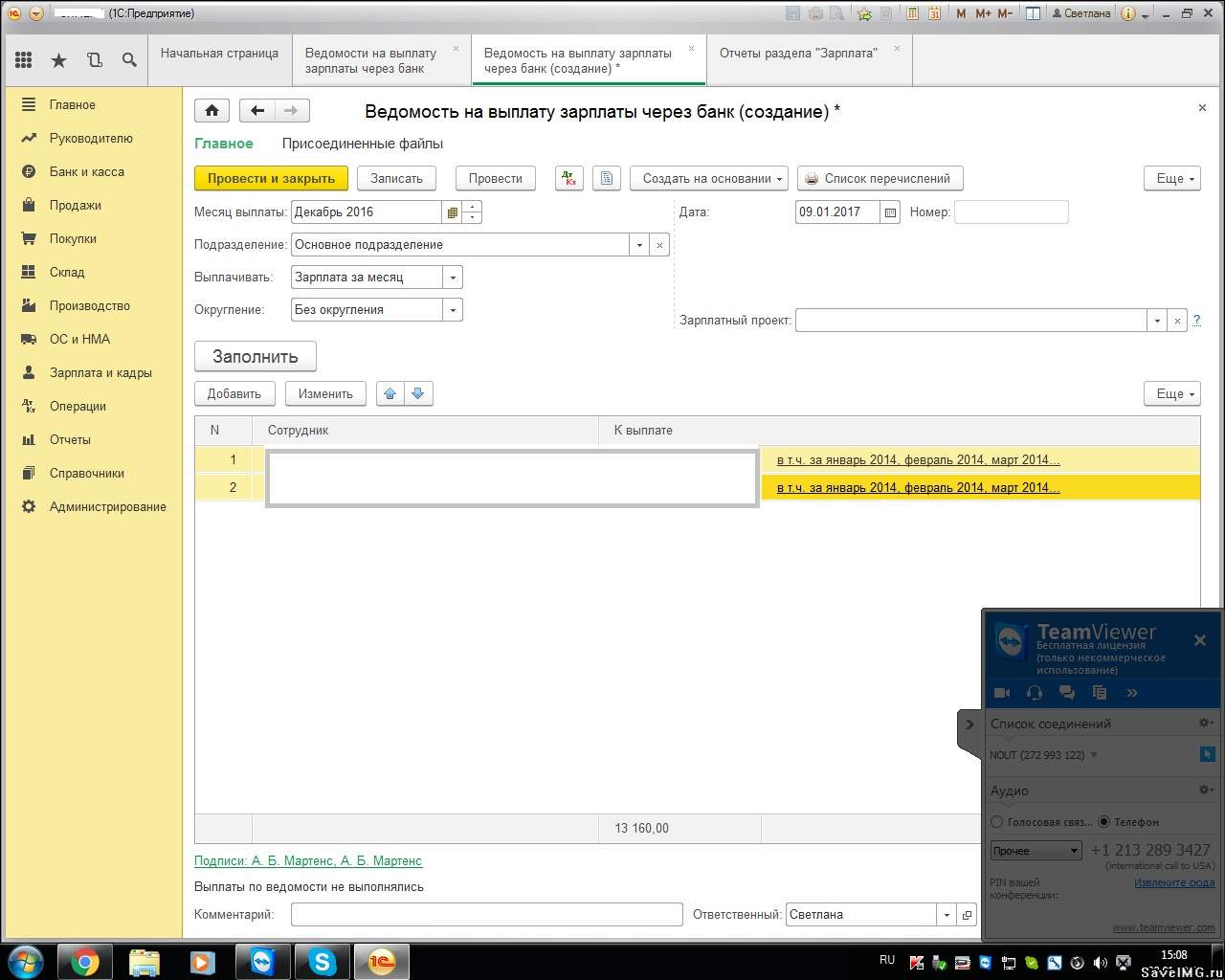Open Windows Start button
Screen dimensions: 1225x980
[26, 961]
